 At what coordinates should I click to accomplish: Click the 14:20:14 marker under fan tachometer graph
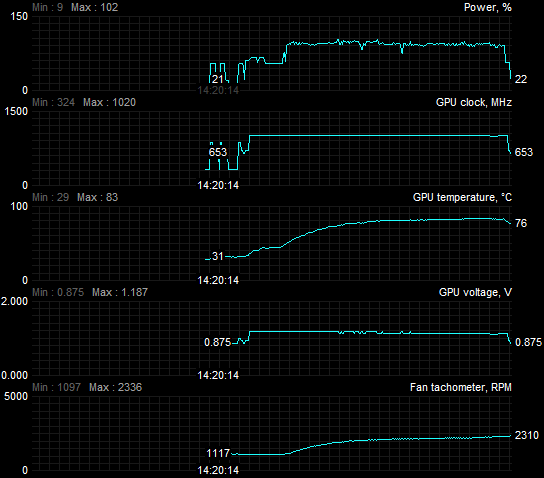pyautogui.click(x=218, y=470)
